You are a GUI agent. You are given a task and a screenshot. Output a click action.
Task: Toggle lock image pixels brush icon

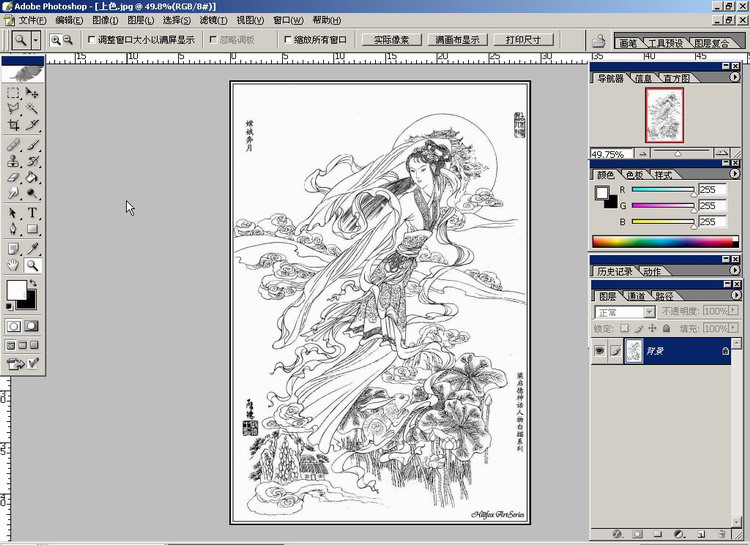[x=639, y=329]
